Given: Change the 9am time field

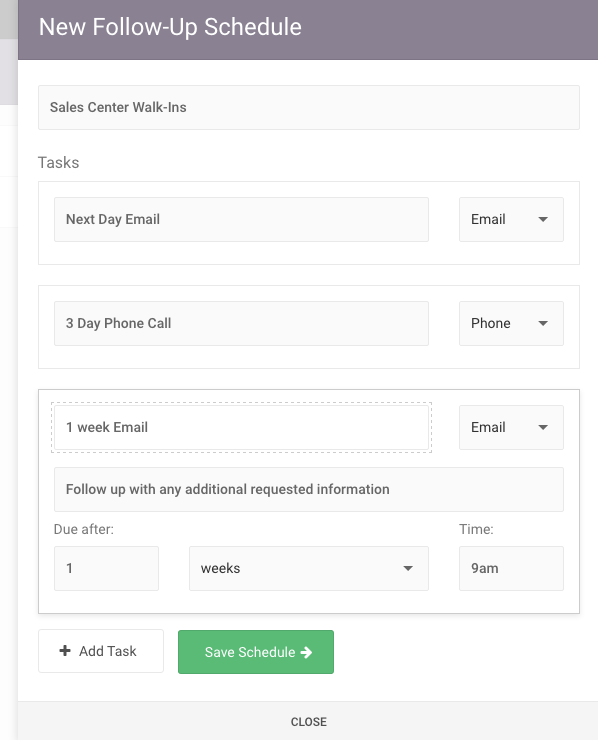Looking at the screenshot, I should coord(511,568).
